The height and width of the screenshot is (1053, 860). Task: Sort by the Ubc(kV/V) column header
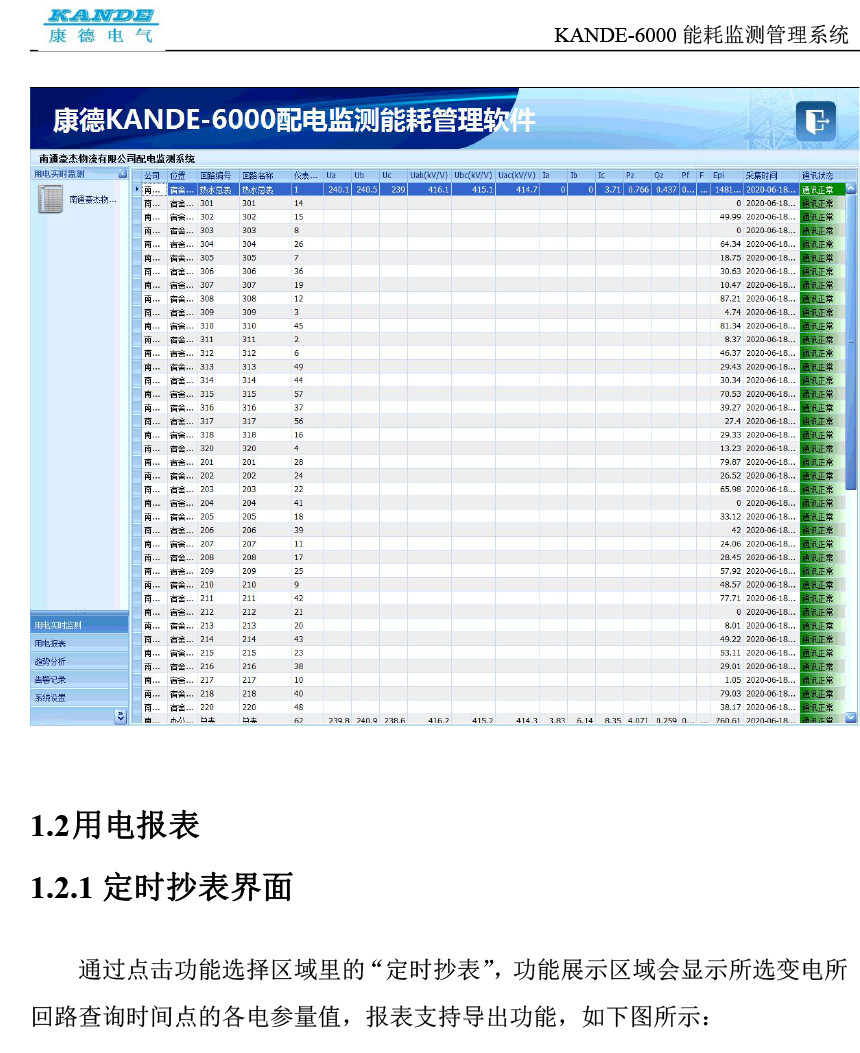point(473,175)
